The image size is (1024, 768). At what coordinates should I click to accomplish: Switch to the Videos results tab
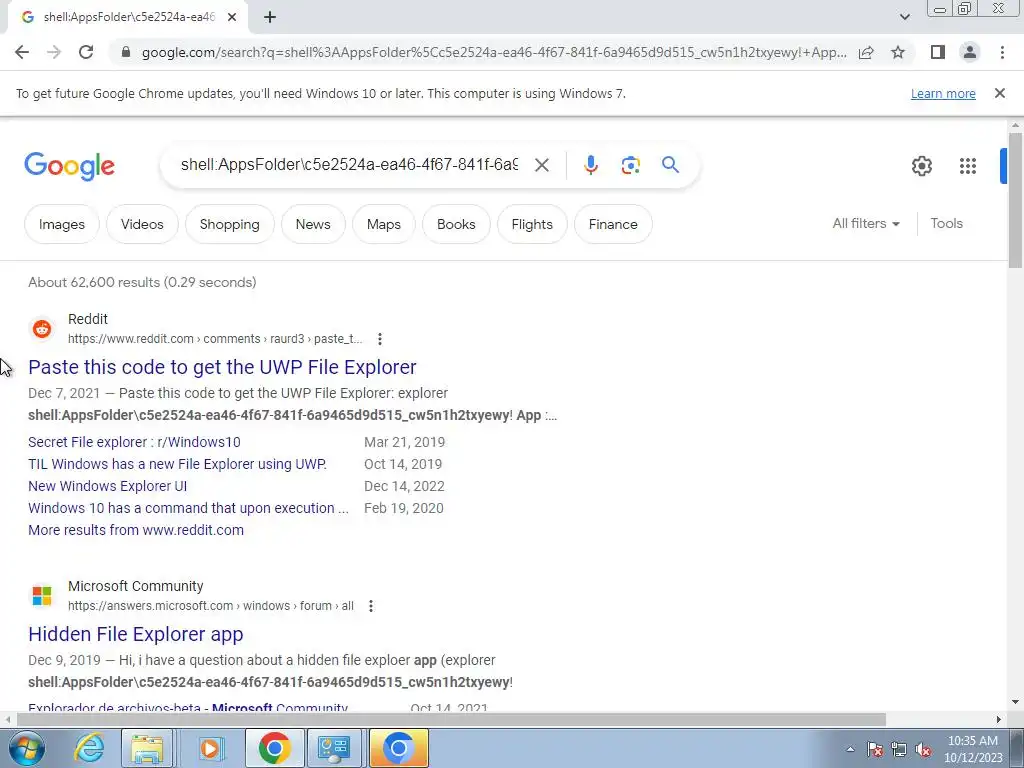click(x=142, y=224)
